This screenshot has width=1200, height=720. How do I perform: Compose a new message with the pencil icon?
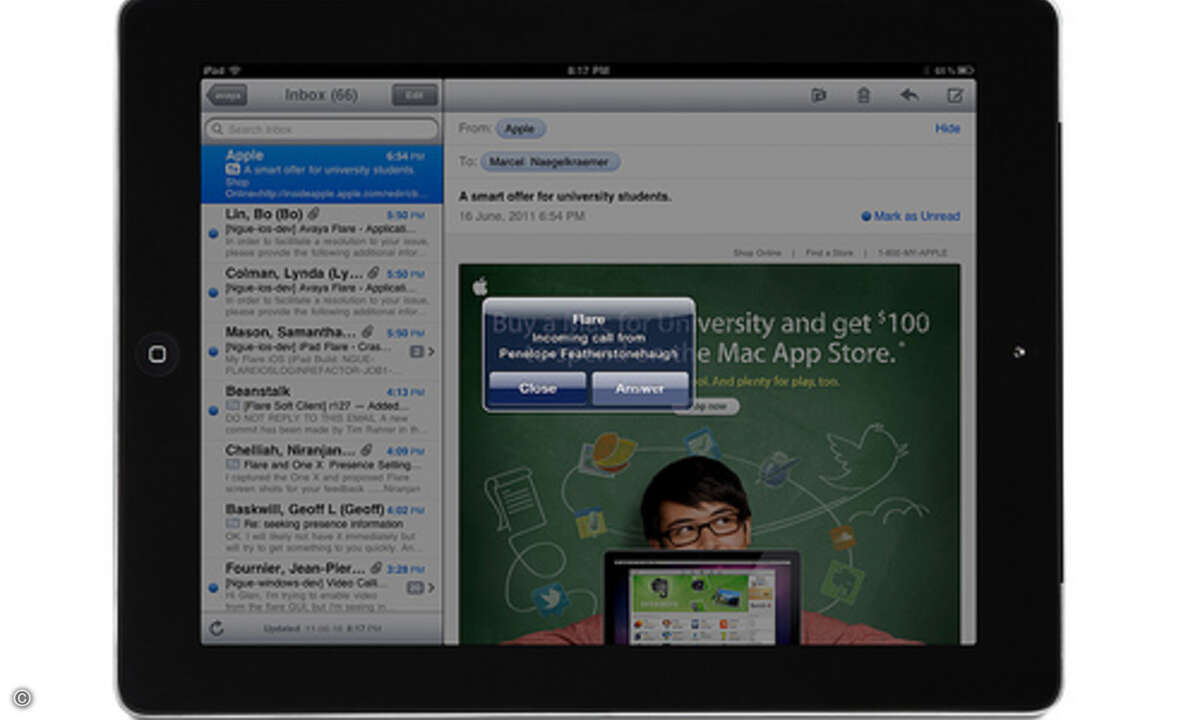pos(955,95)
